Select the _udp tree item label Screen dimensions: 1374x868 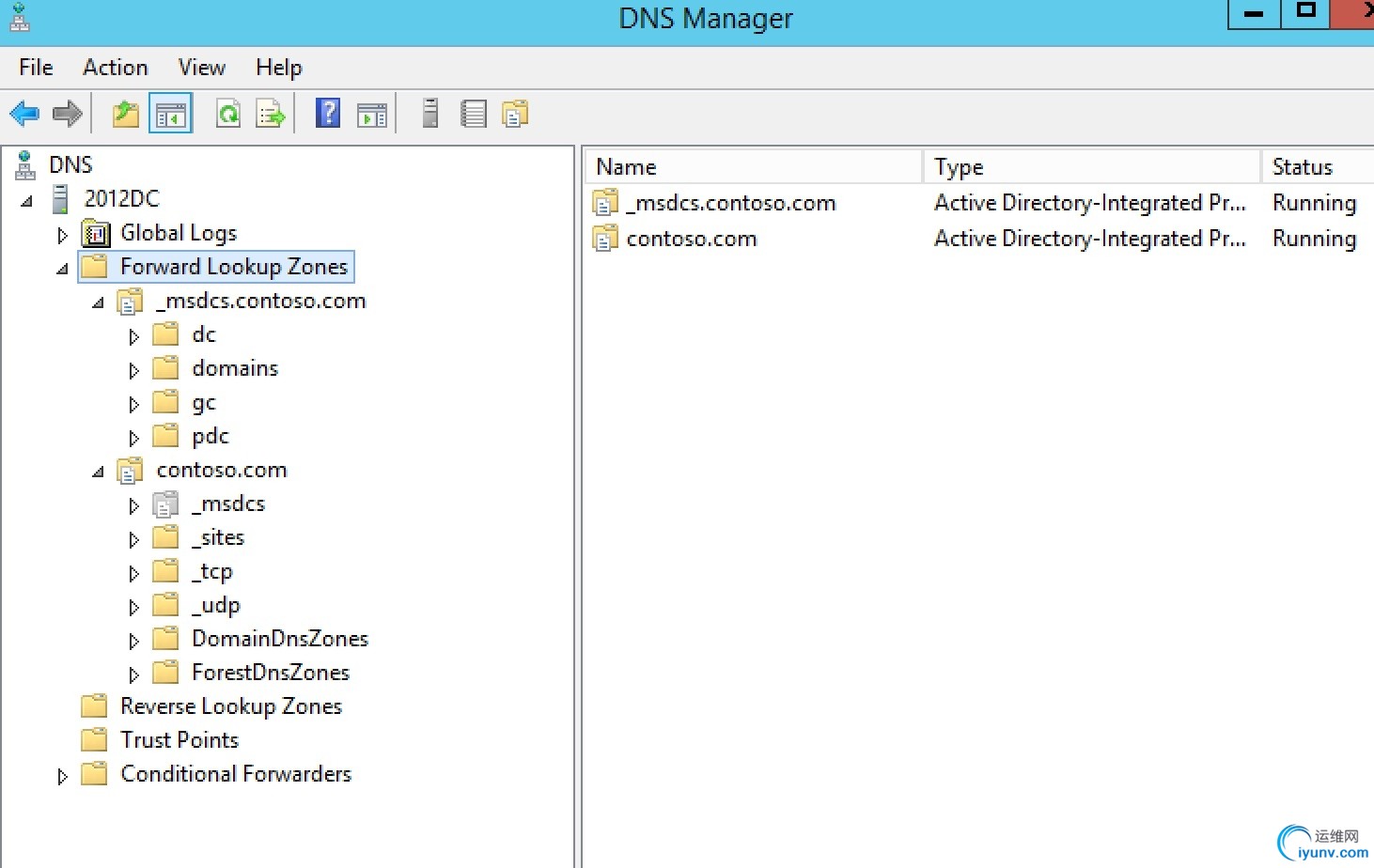tap(216, 605)
